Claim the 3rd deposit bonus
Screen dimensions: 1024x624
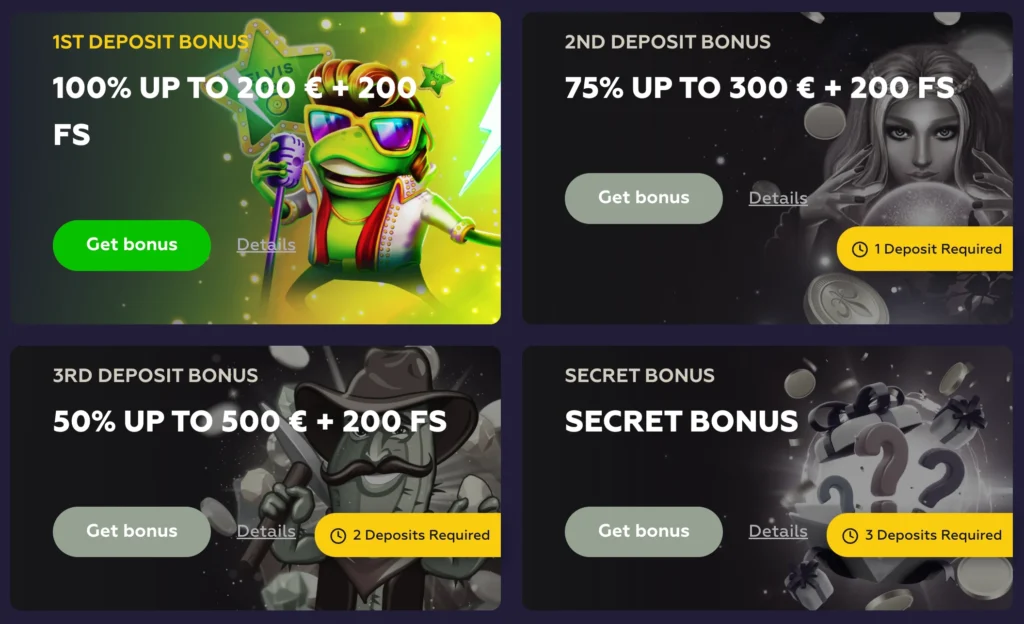click(x=131, y=531)
